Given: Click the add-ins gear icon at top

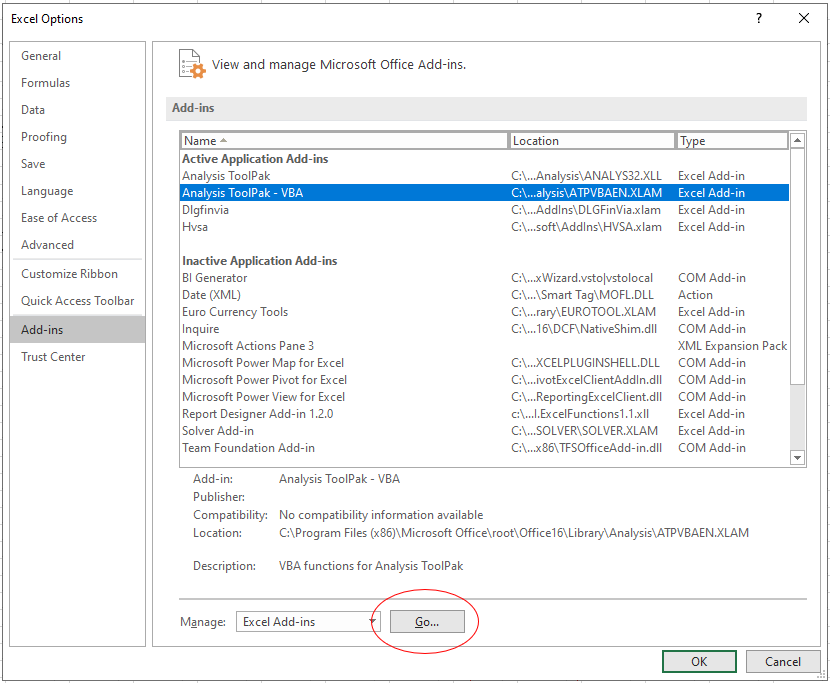Looking at the screenshot, I should pos(191,63).
